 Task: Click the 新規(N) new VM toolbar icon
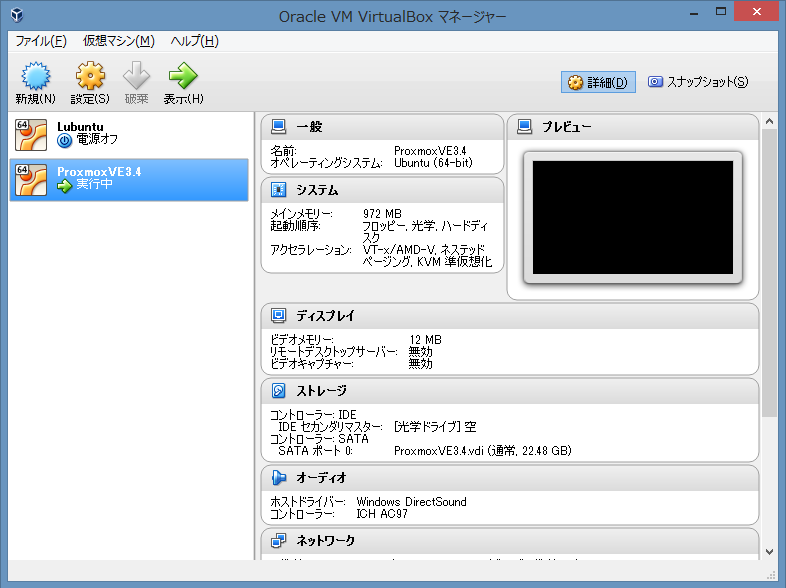(x=35, y=76)
